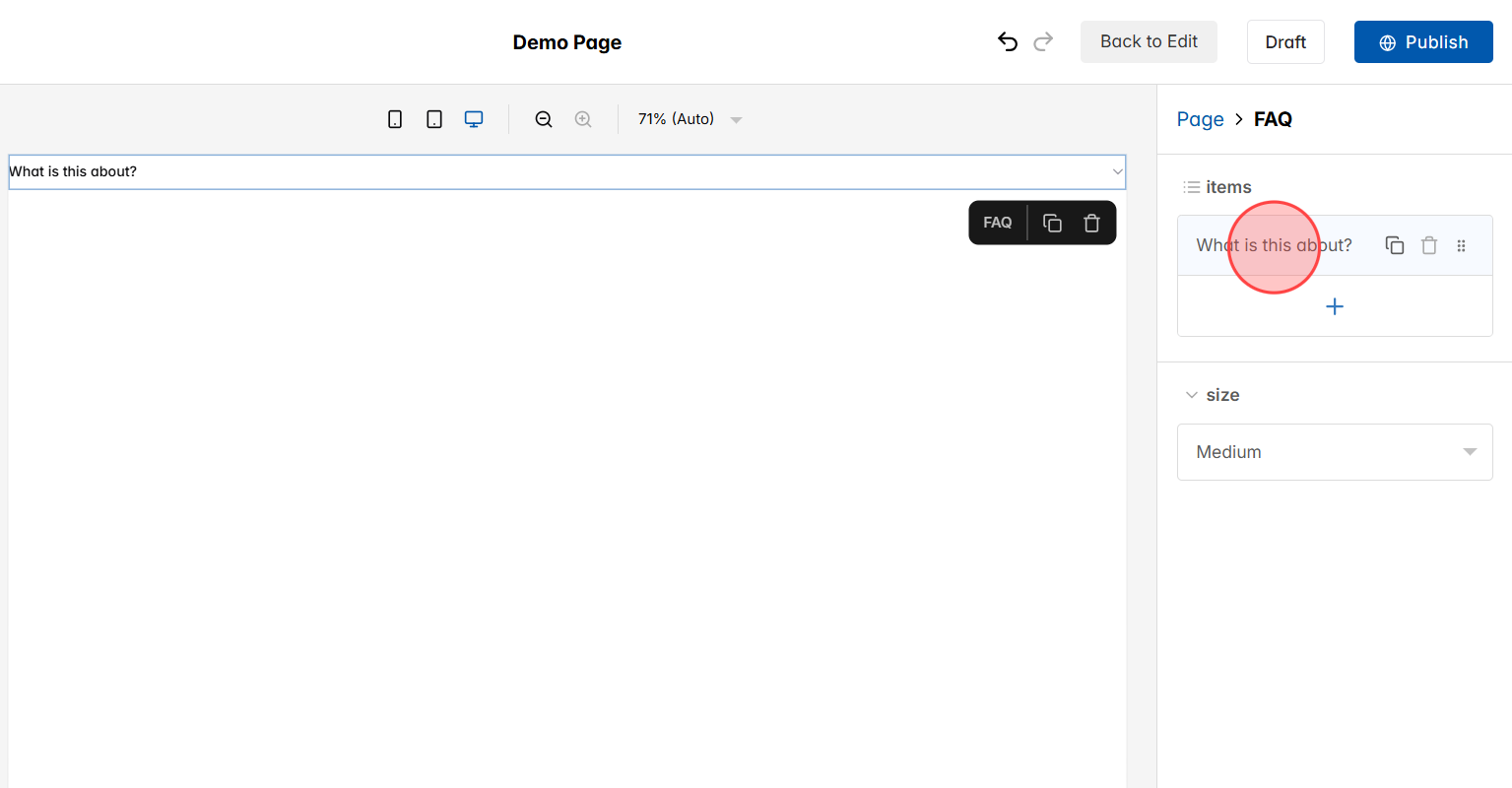
Task: Click the drag handle on the items entry
Action: [x=1462, y=244]
